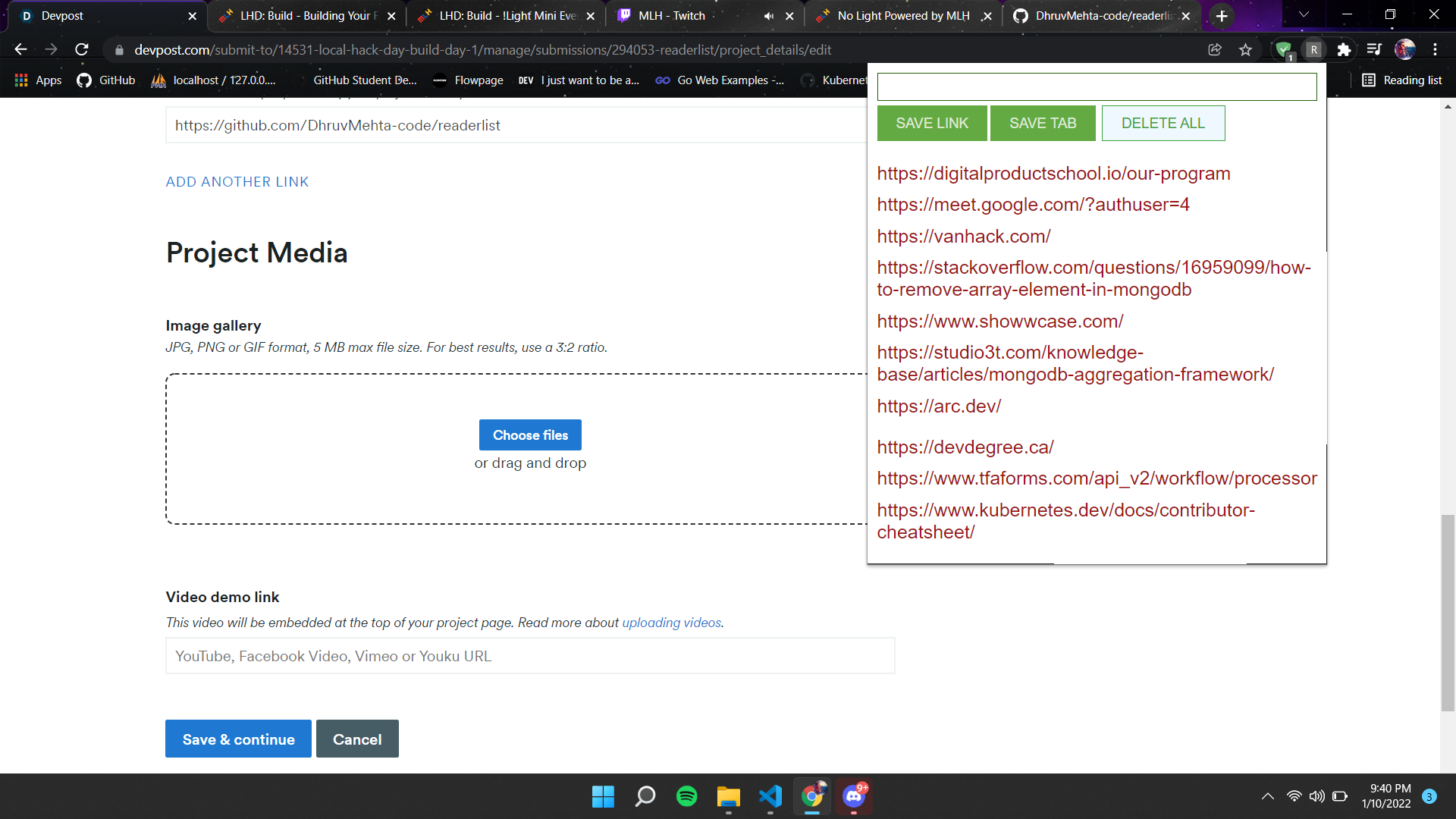Open the Chrome three-dot menu

point(1435,50)
